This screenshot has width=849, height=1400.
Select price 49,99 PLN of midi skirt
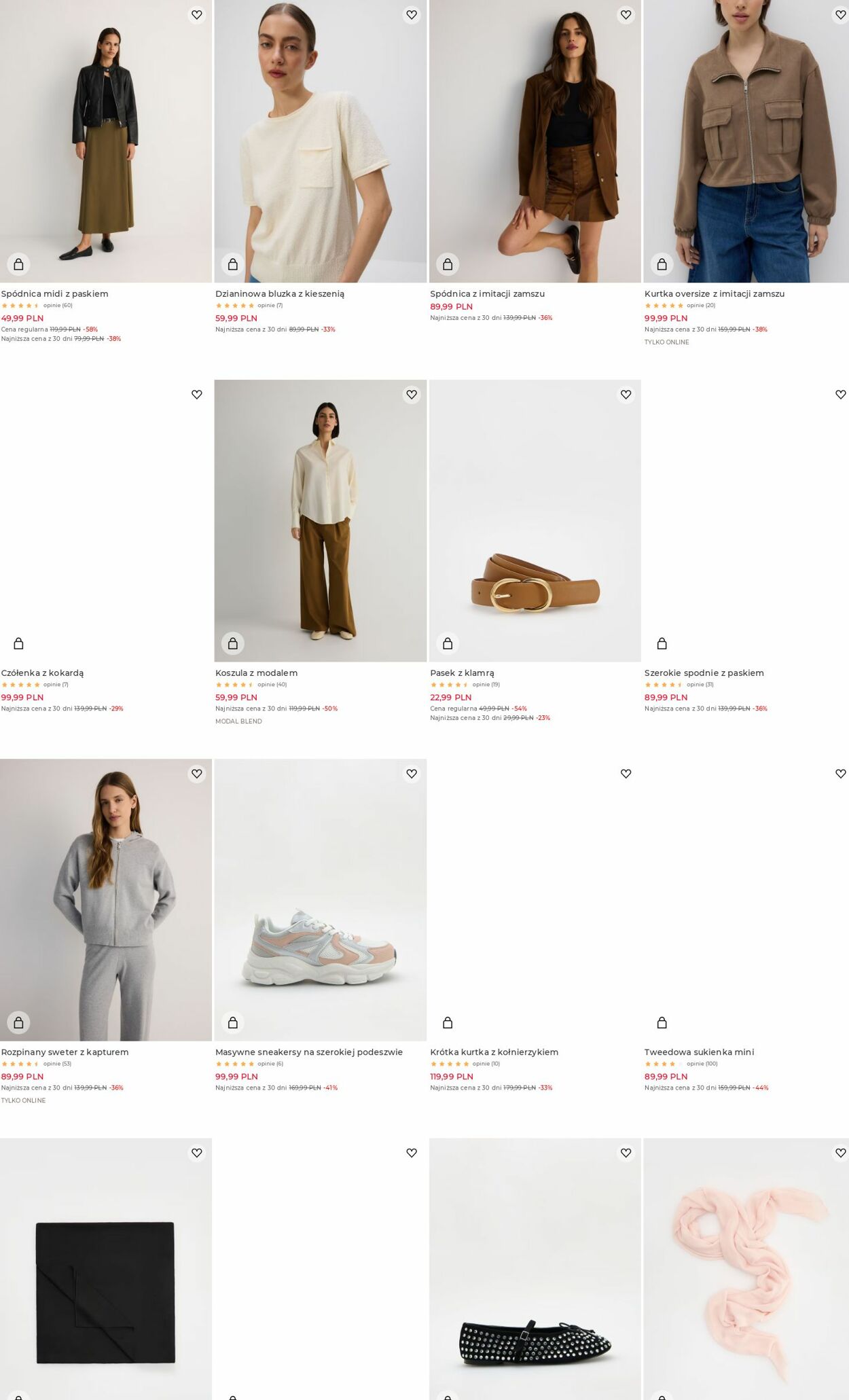point(22,318)
